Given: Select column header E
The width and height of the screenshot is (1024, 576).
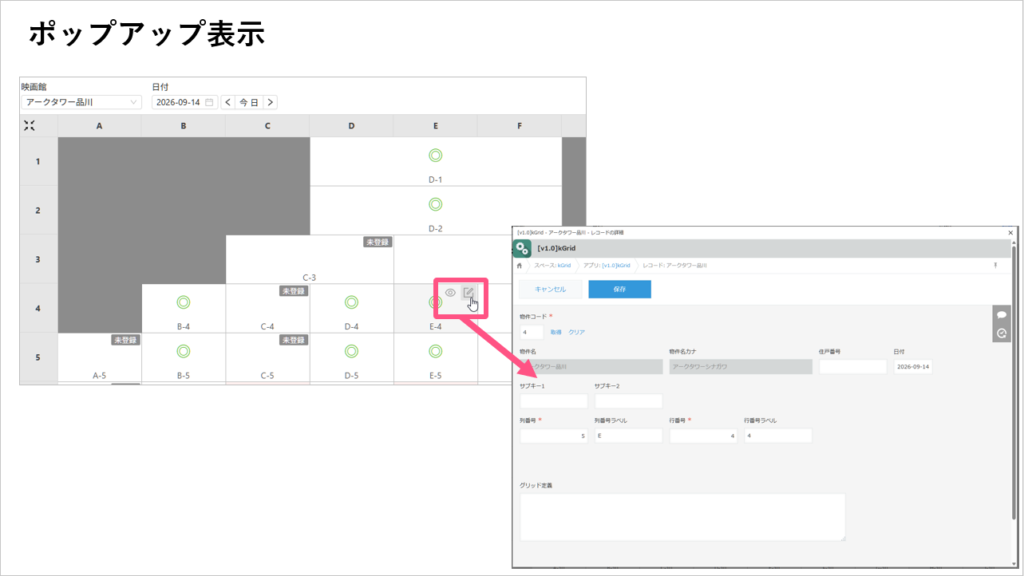Looking at the screenshot, I should pos(436,125).
